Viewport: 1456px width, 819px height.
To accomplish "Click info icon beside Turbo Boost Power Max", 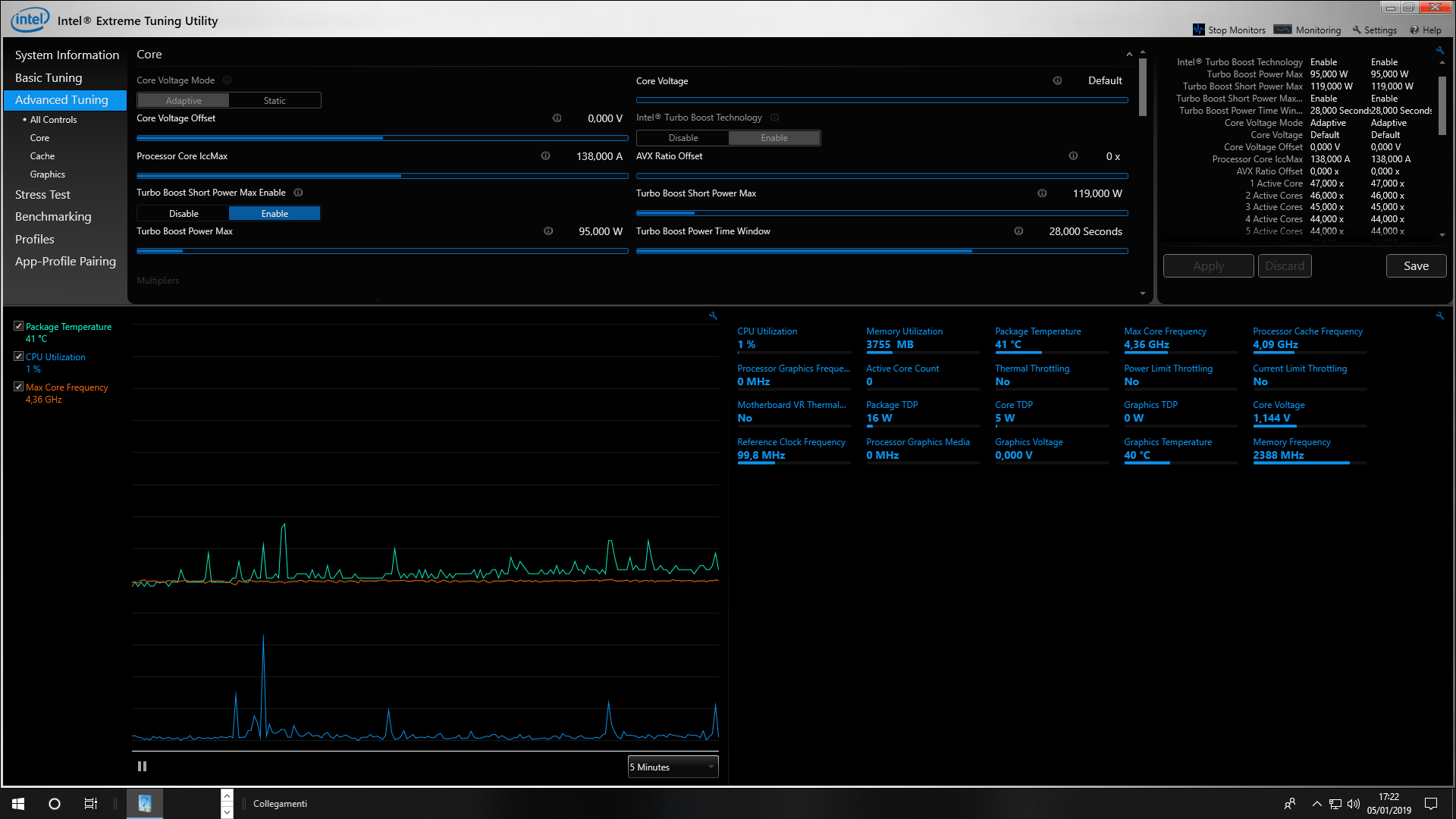I will click(x=548, y=231).
